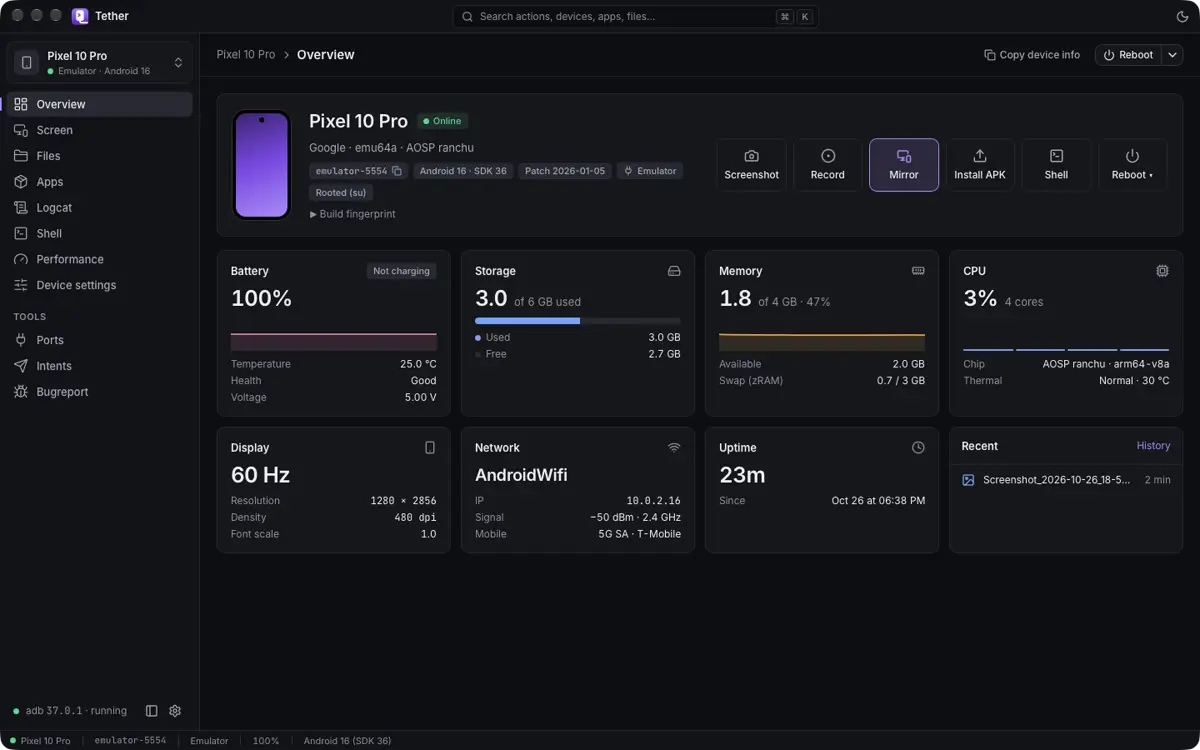1200x750 pixels.
Task: Click the recent screenshot image icon
Action: point(968,480)
